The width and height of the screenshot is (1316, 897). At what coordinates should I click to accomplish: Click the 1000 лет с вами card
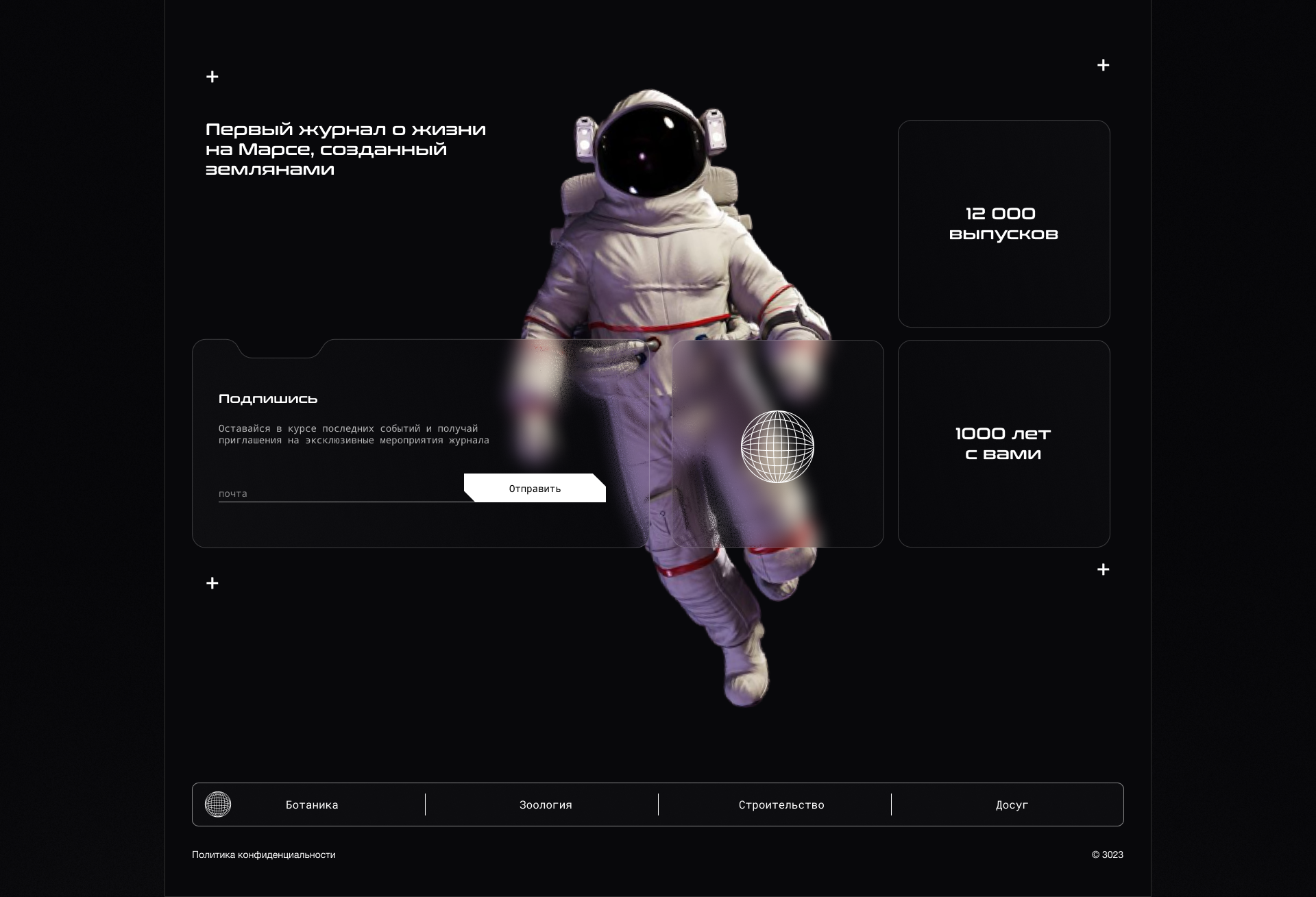click(1003, 443)
